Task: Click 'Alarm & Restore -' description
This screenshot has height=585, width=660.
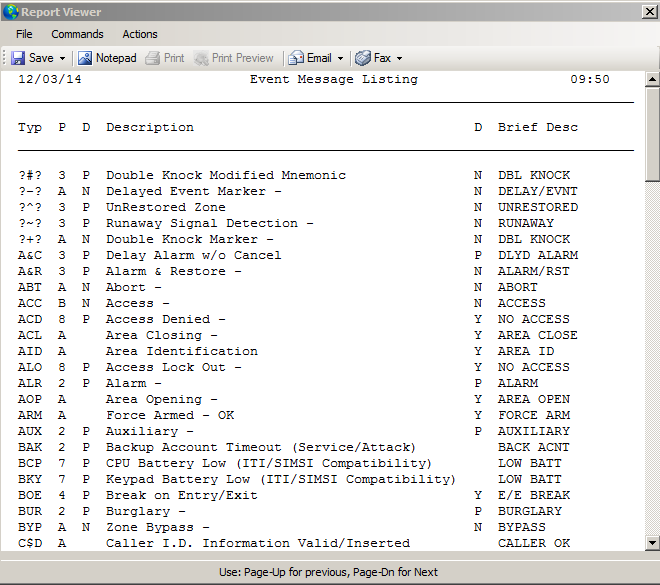Action: pos(174,271)
